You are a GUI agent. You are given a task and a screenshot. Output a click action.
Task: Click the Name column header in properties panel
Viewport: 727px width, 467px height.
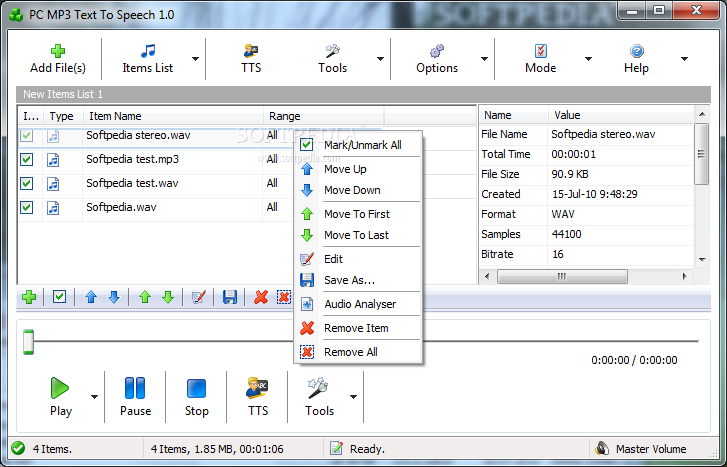point(513,115)
